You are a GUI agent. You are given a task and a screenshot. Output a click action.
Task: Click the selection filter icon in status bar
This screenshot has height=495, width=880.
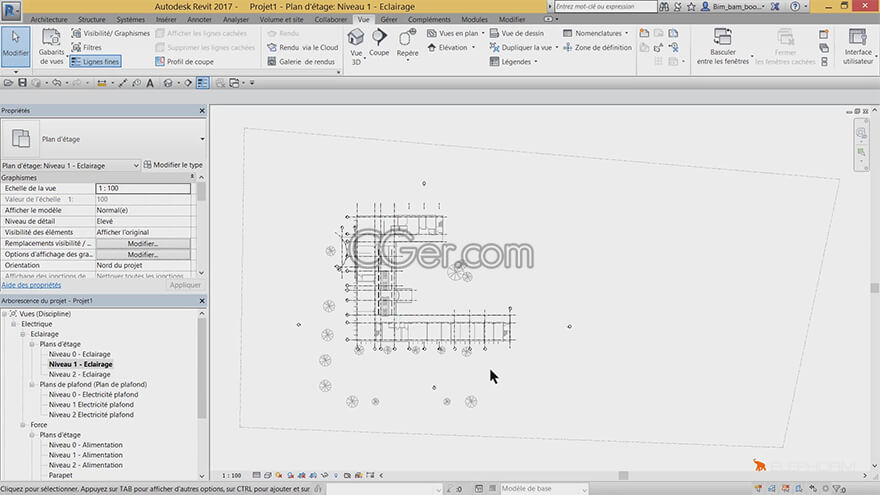(x=838, y=489)
